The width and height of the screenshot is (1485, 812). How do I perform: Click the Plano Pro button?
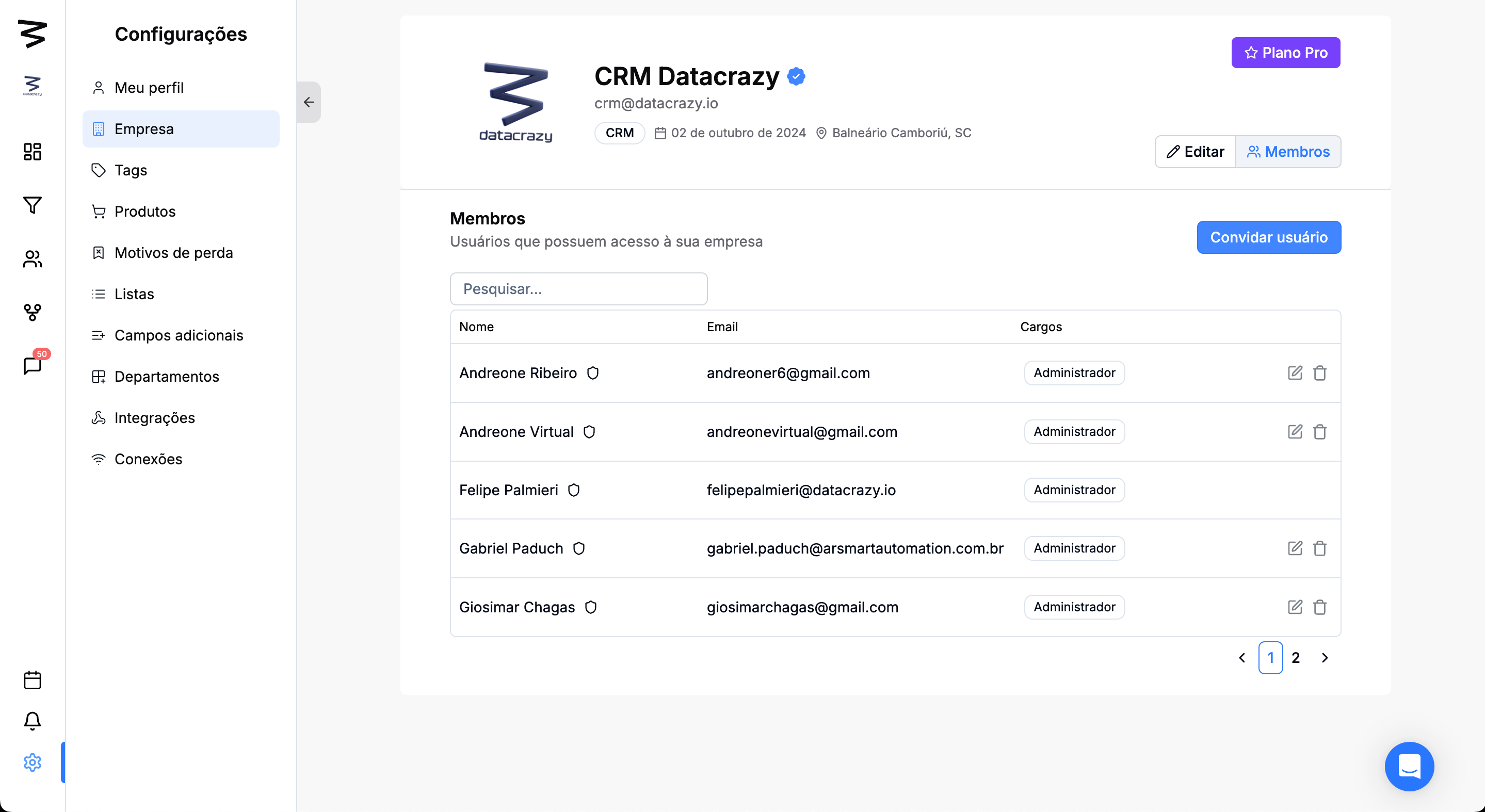click(x=1285, y=53)
